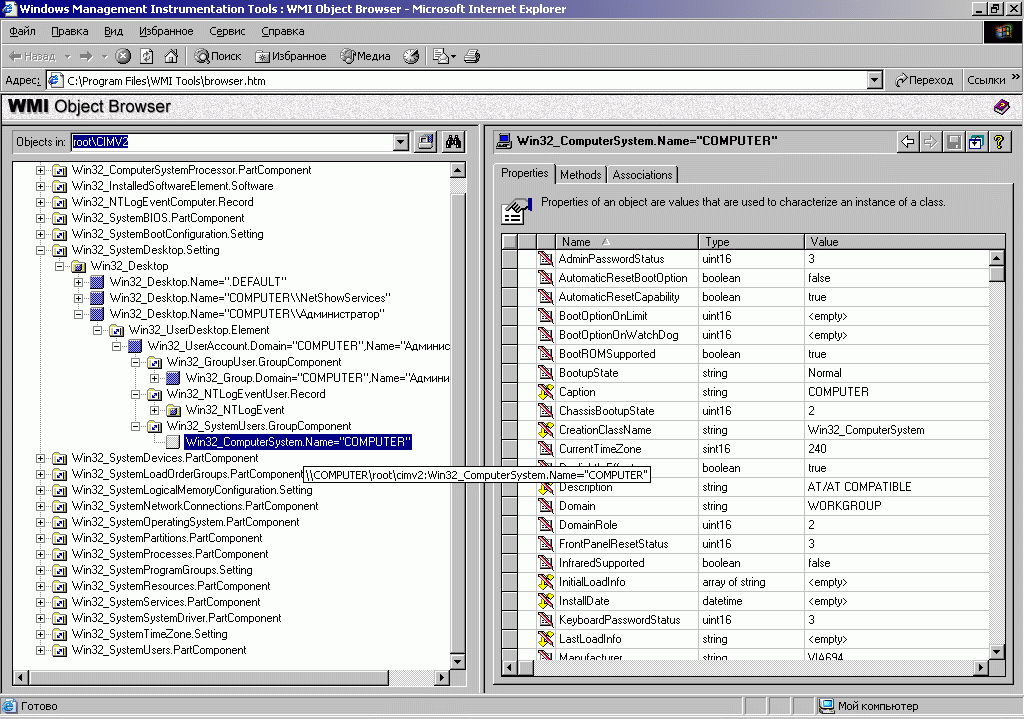
Task: Click the IE Edit page toolbar icon
Action: (x=441, y=56)
